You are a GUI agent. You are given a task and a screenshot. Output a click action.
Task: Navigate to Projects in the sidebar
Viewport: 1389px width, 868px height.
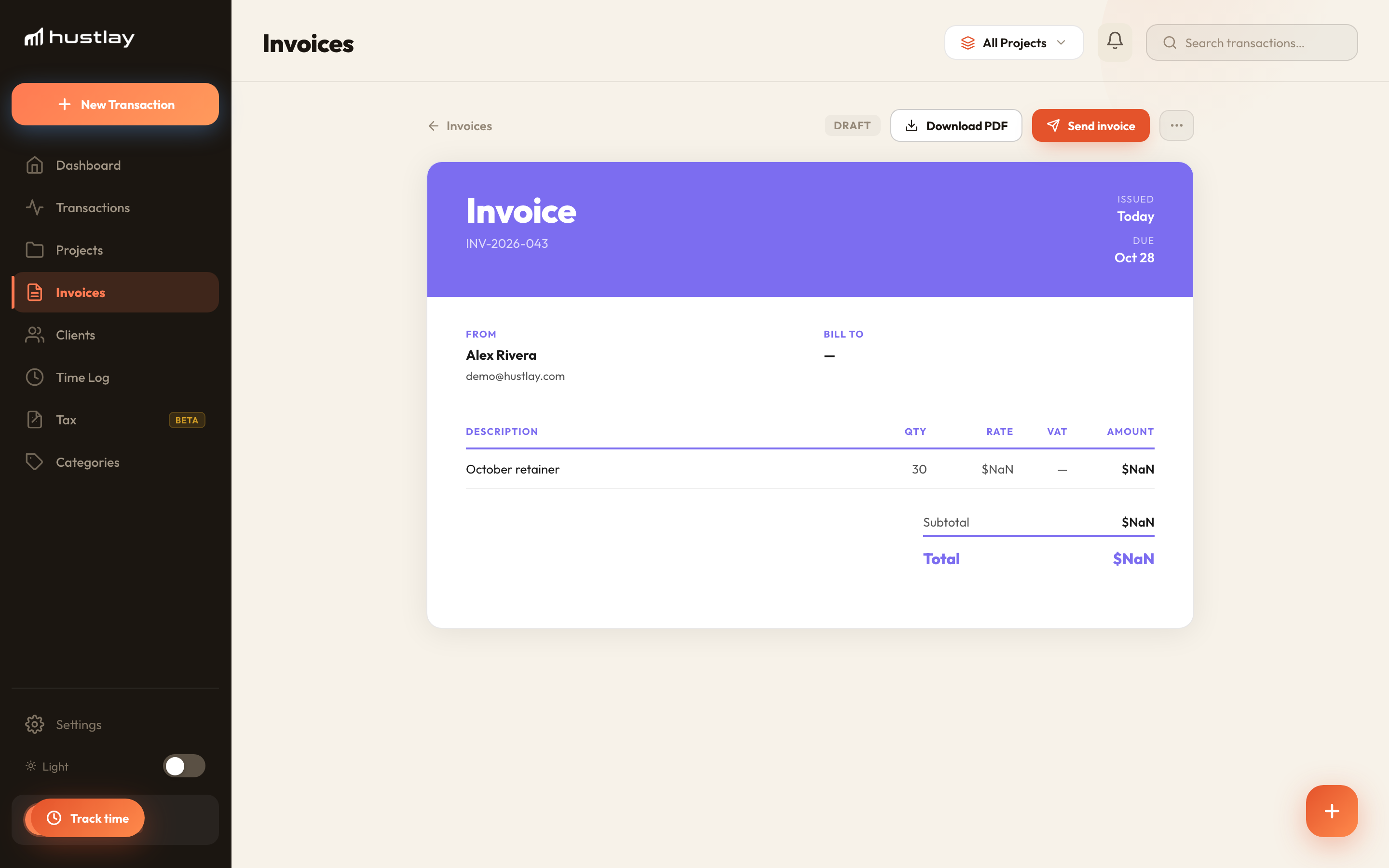point(115,250)
